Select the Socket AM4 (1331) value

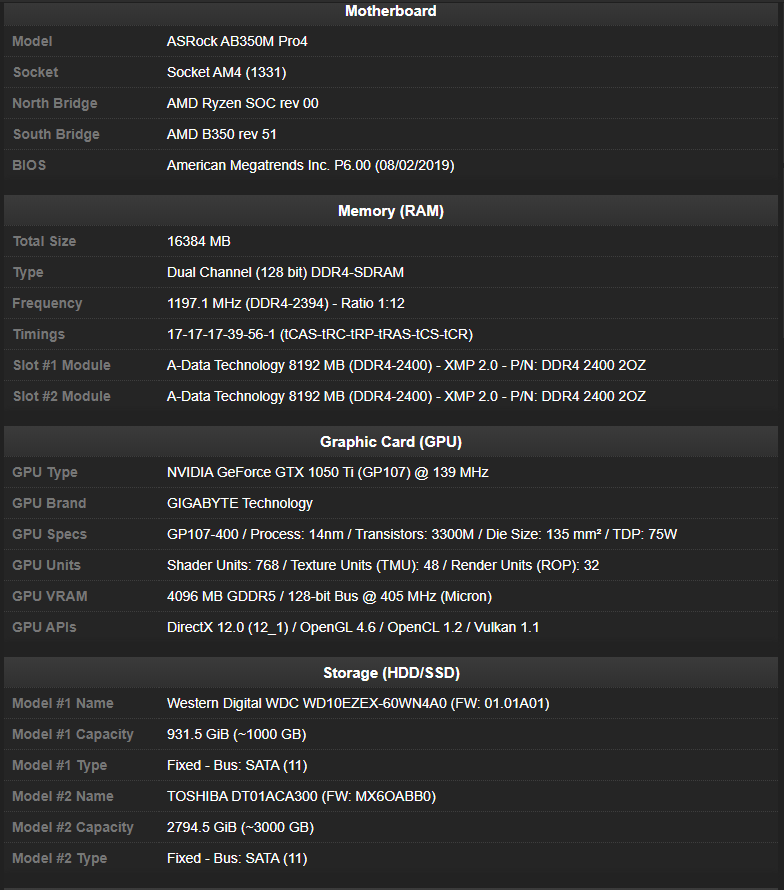(x=227, y=73)
